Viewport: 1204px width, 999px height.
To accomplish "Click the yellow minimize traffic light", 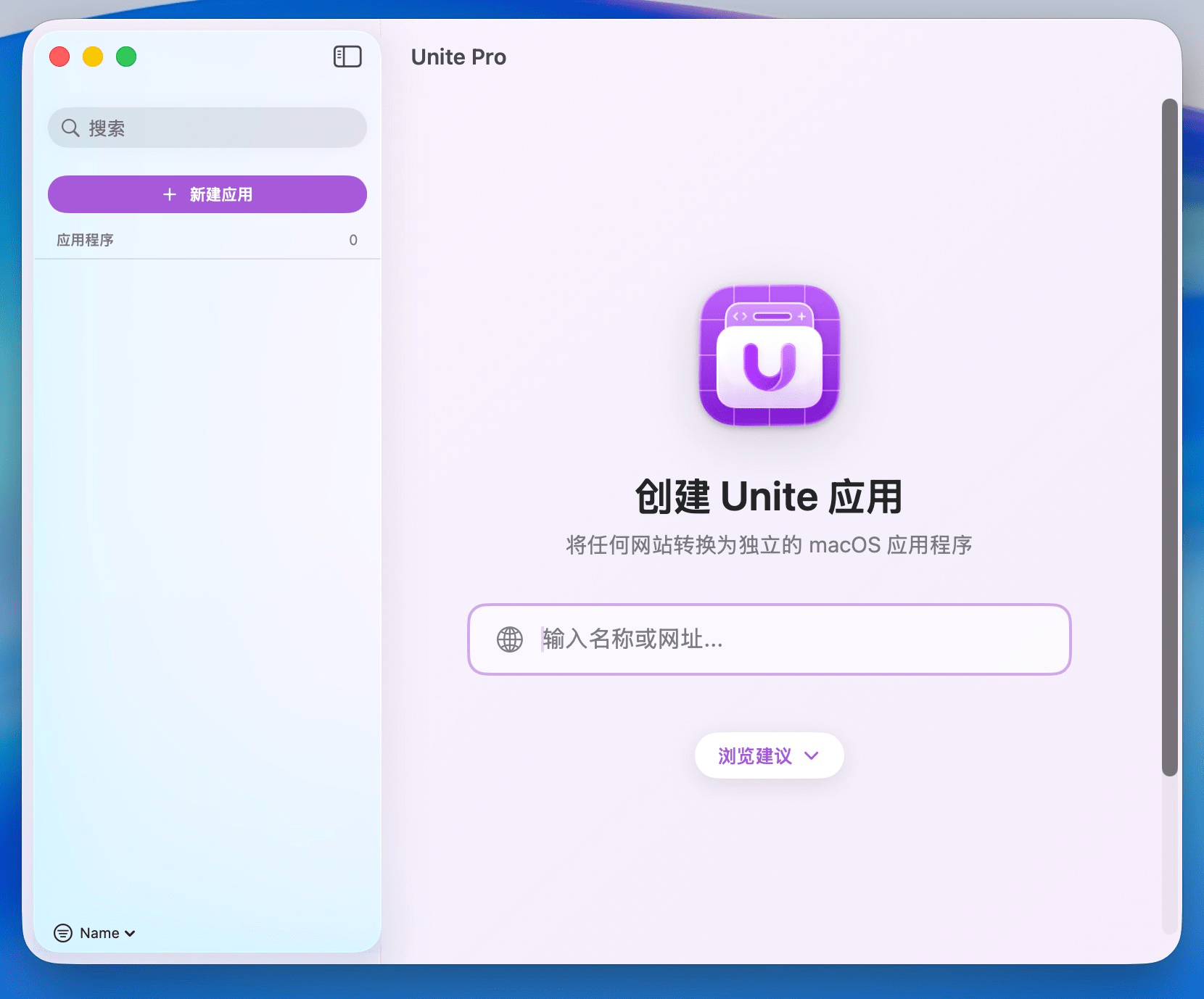I will click(x=93, y=57).
